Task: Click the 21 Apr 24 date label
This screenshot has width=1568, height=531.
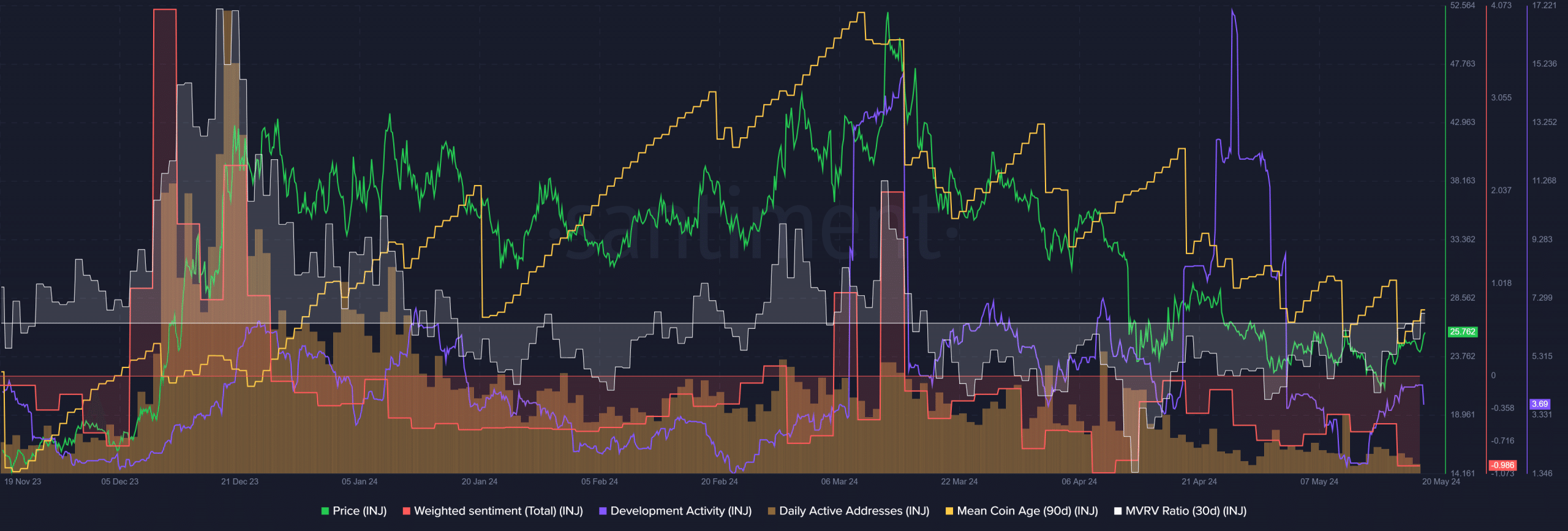Action: (1199, 482)
